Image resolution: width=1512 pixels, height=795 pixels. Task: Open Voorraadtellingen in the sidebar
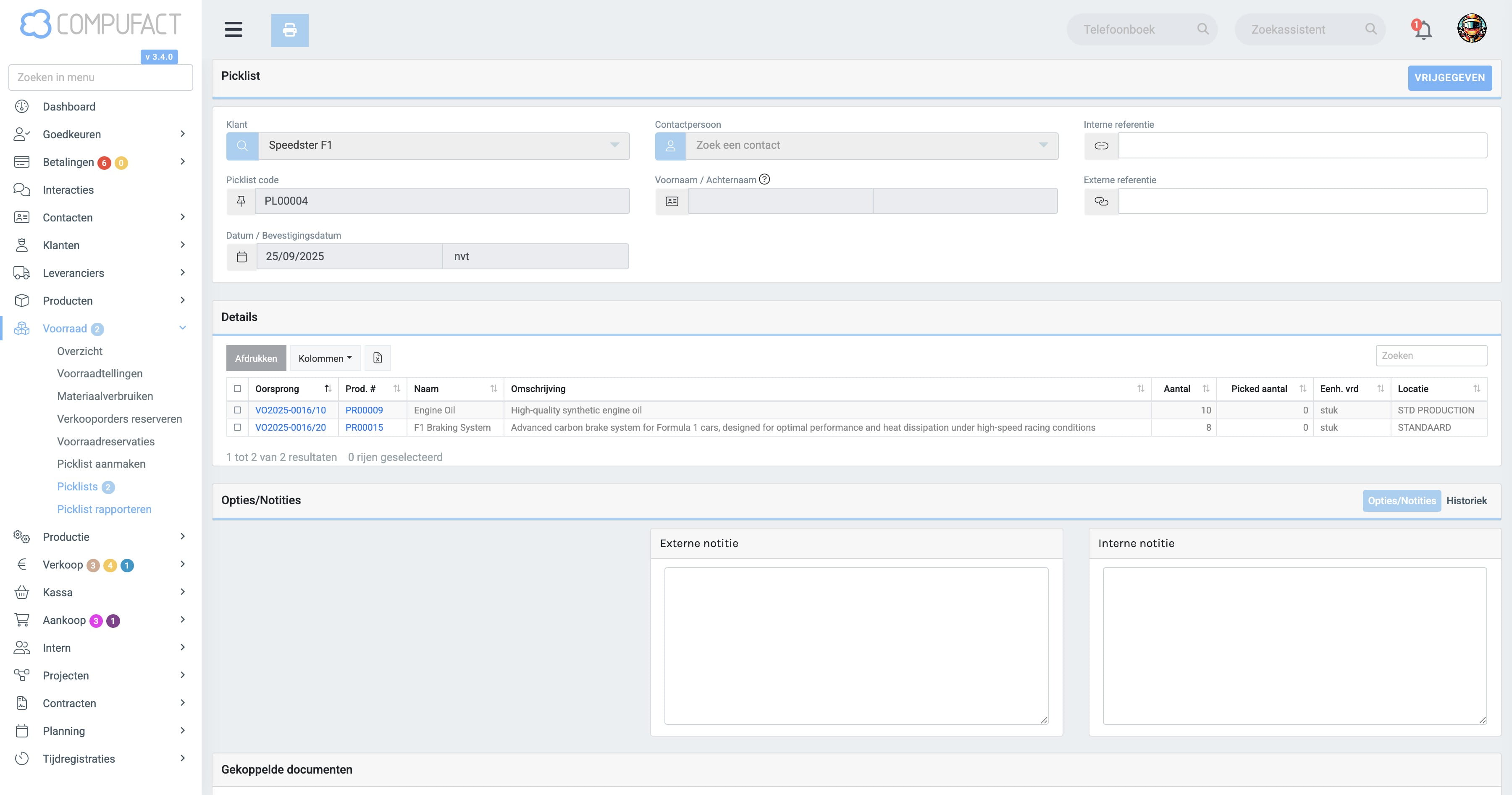100,374
